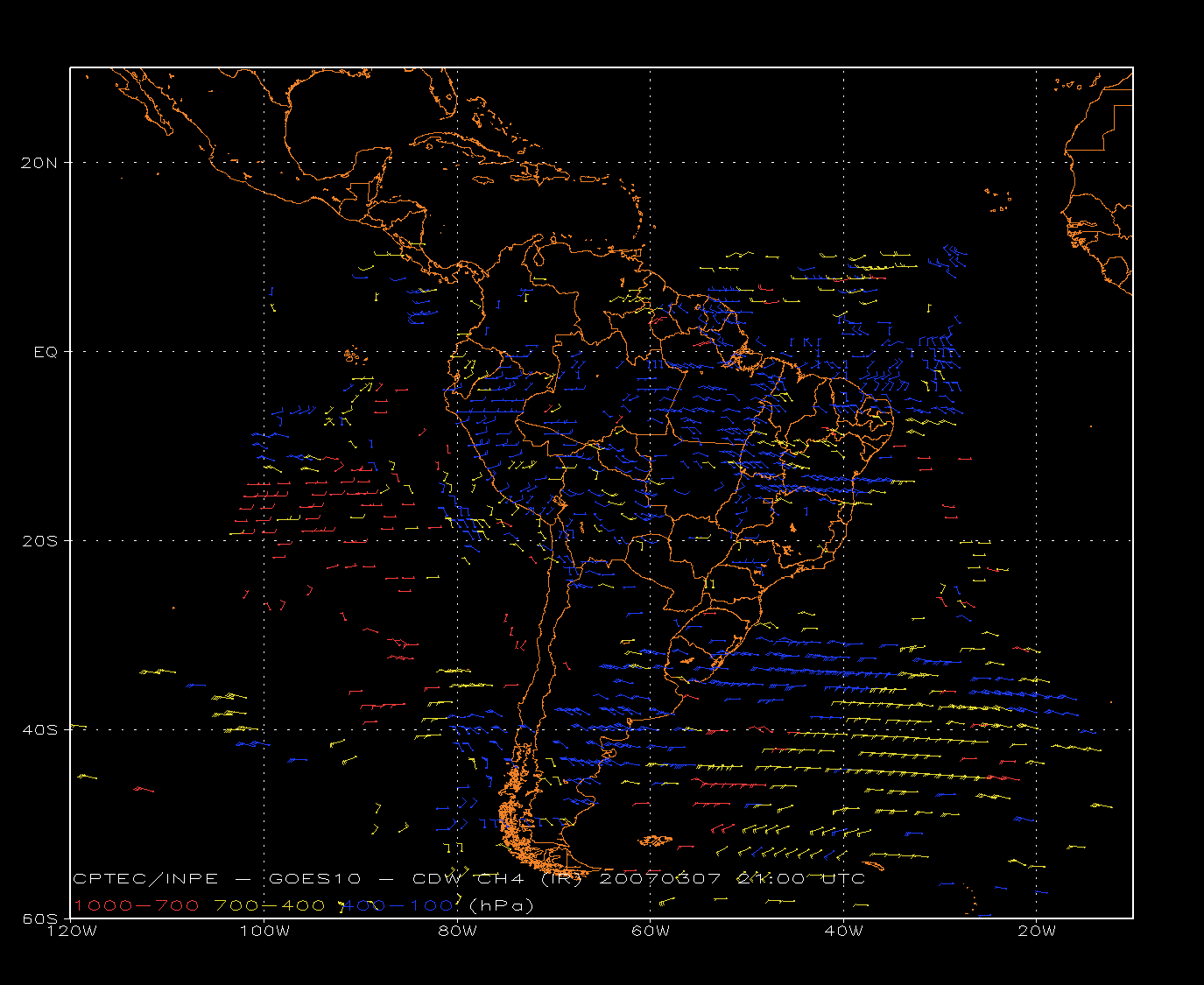Click the EQ equator axis label
Screen dimensions: 1204x985
(x=46, y=351)
